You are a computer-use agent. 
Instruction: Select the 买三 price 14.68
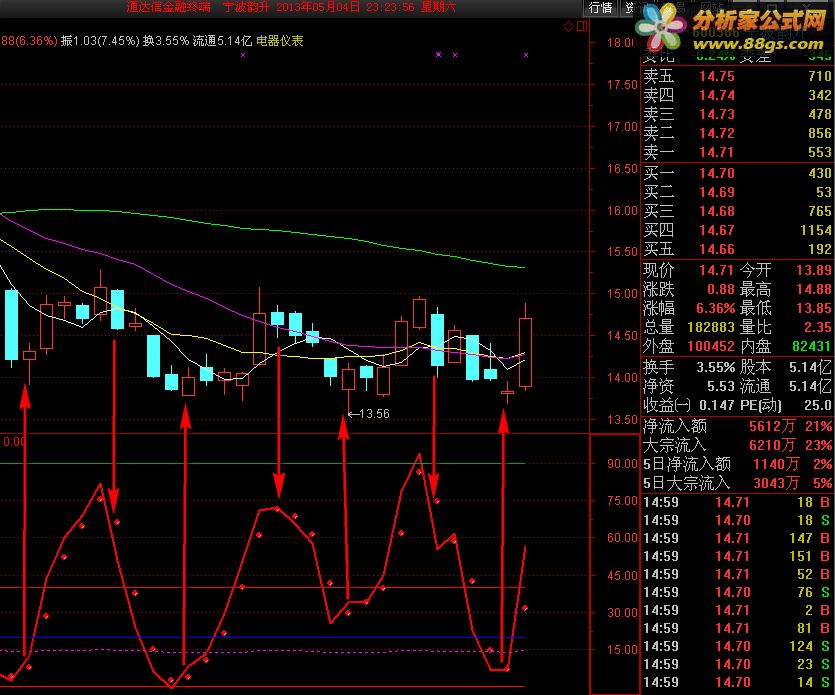click(x=717, y=211)
